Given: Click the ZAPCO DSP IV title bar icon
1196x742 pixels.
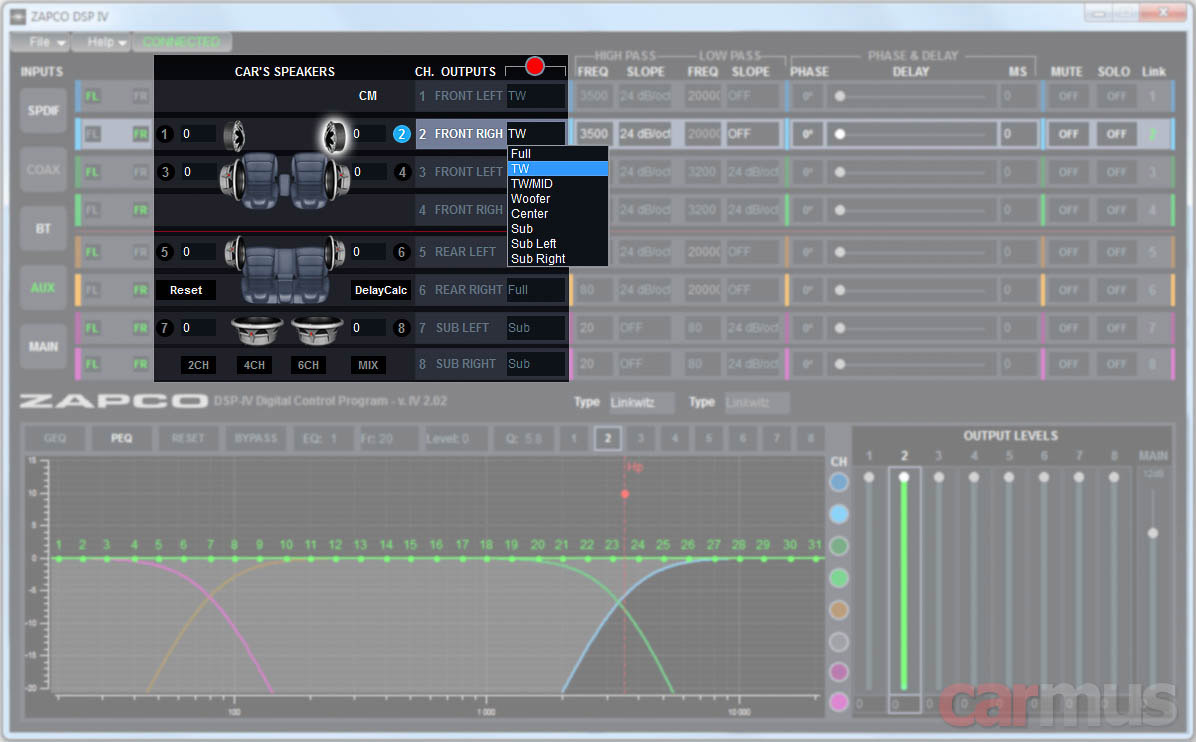Looking at the screenshot, I should (18, 16).
